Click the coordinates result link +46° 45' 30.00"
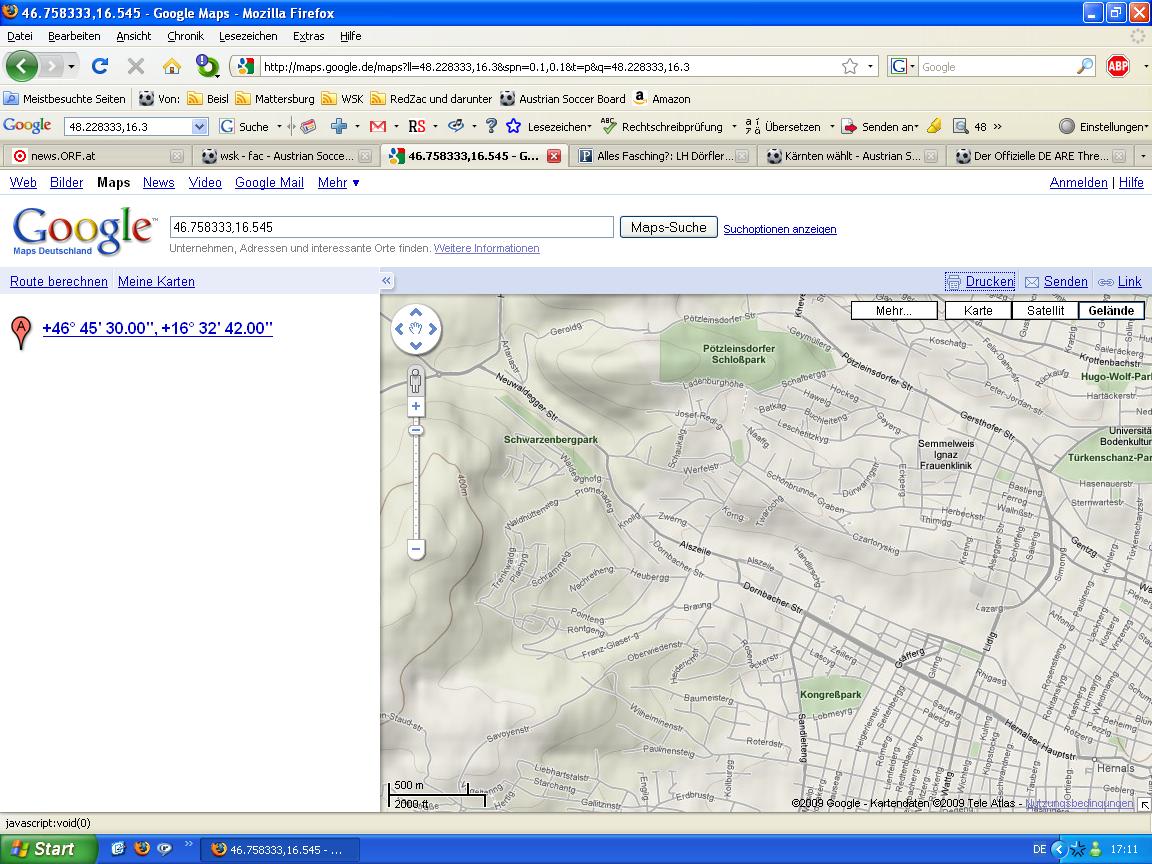 pos(157,328)
